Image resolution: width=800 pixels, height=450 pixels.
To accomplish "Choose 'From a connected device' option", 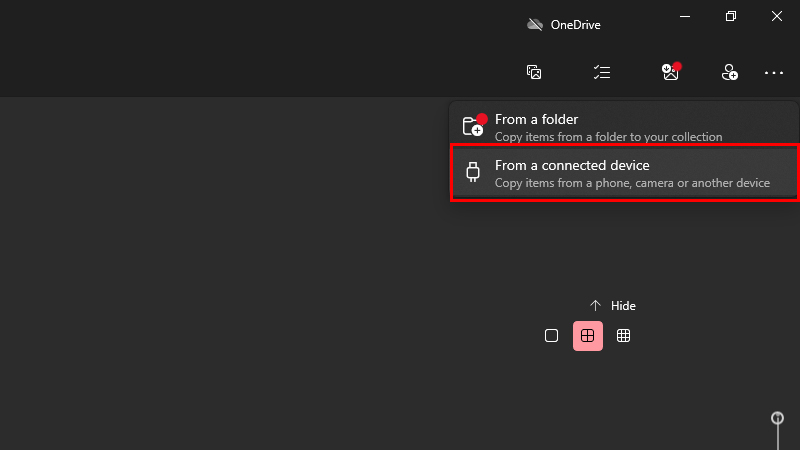I will [624, 173].
